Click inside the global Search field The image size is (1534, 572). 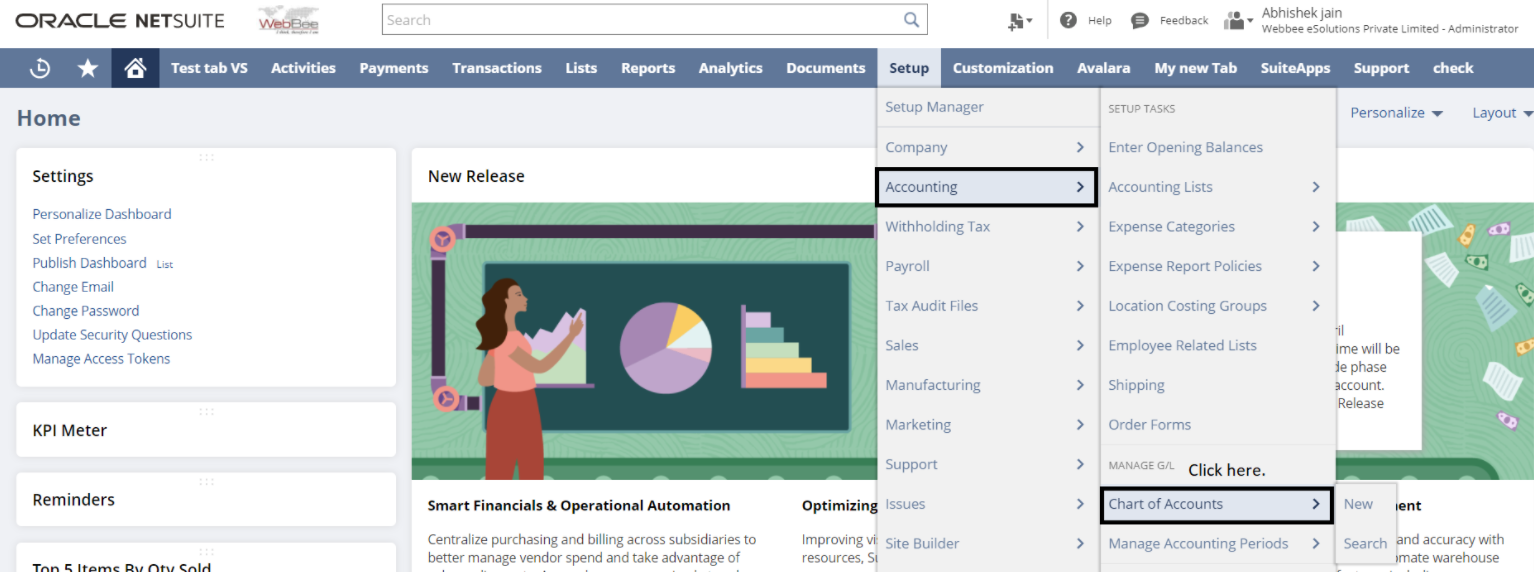point(640,20)
